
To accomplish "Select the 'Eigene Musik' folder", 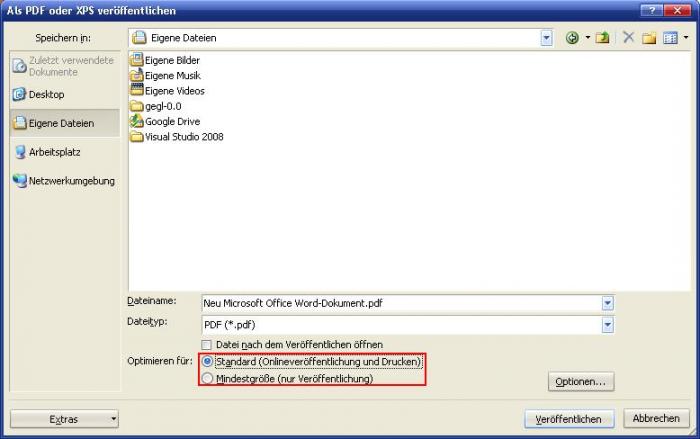I will tap(165, 75).
